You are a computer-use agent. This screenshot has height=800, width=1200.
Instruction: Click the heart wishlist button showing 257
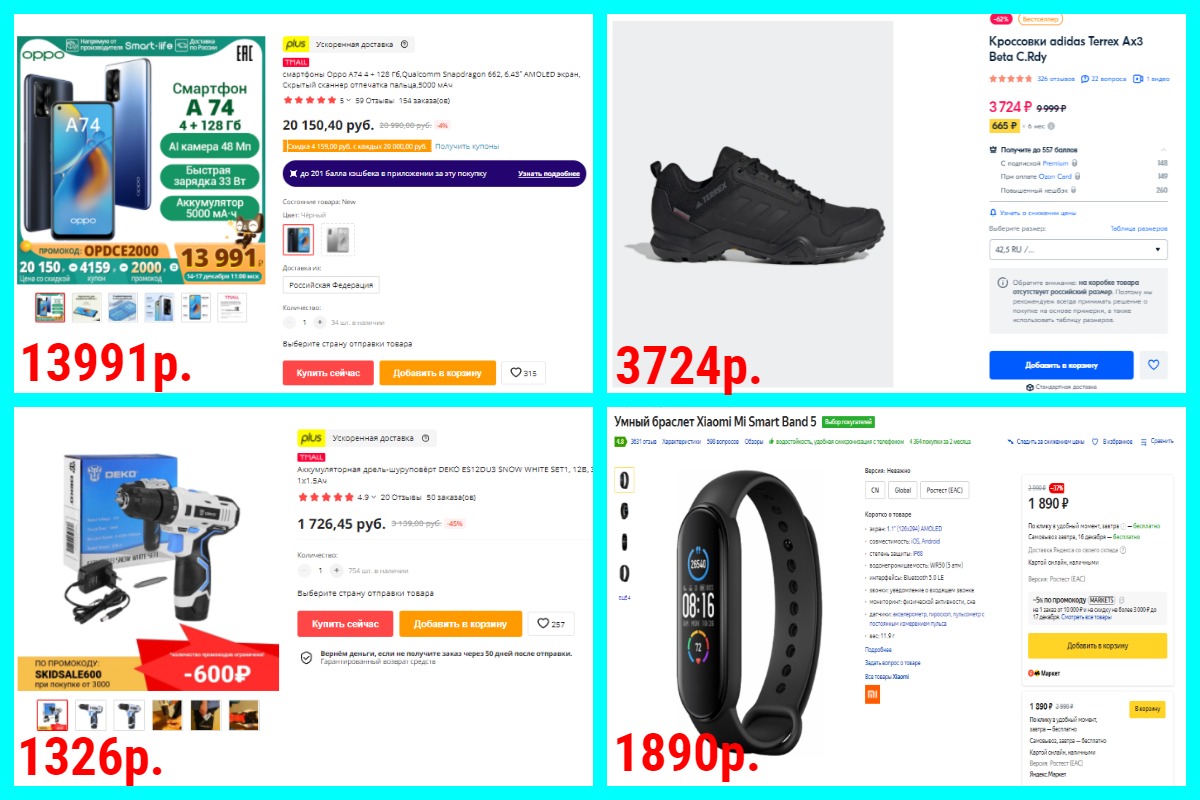tap(550, 624)
